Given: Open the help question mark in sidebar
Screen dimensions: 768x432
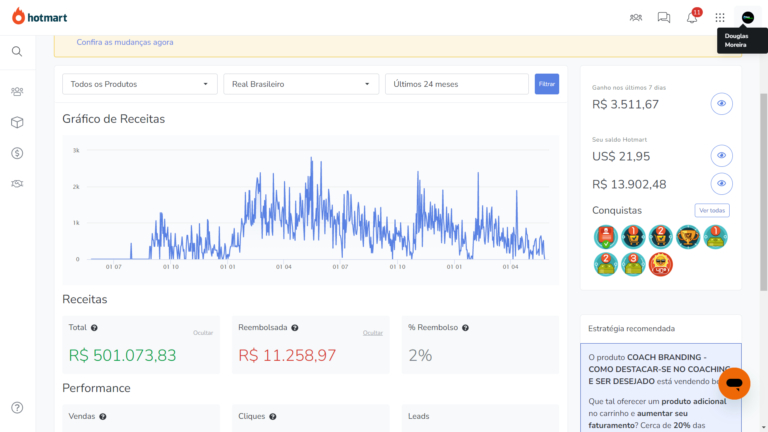Looking at the screenshot, I should pyautogui.click(x=17, y=408).
